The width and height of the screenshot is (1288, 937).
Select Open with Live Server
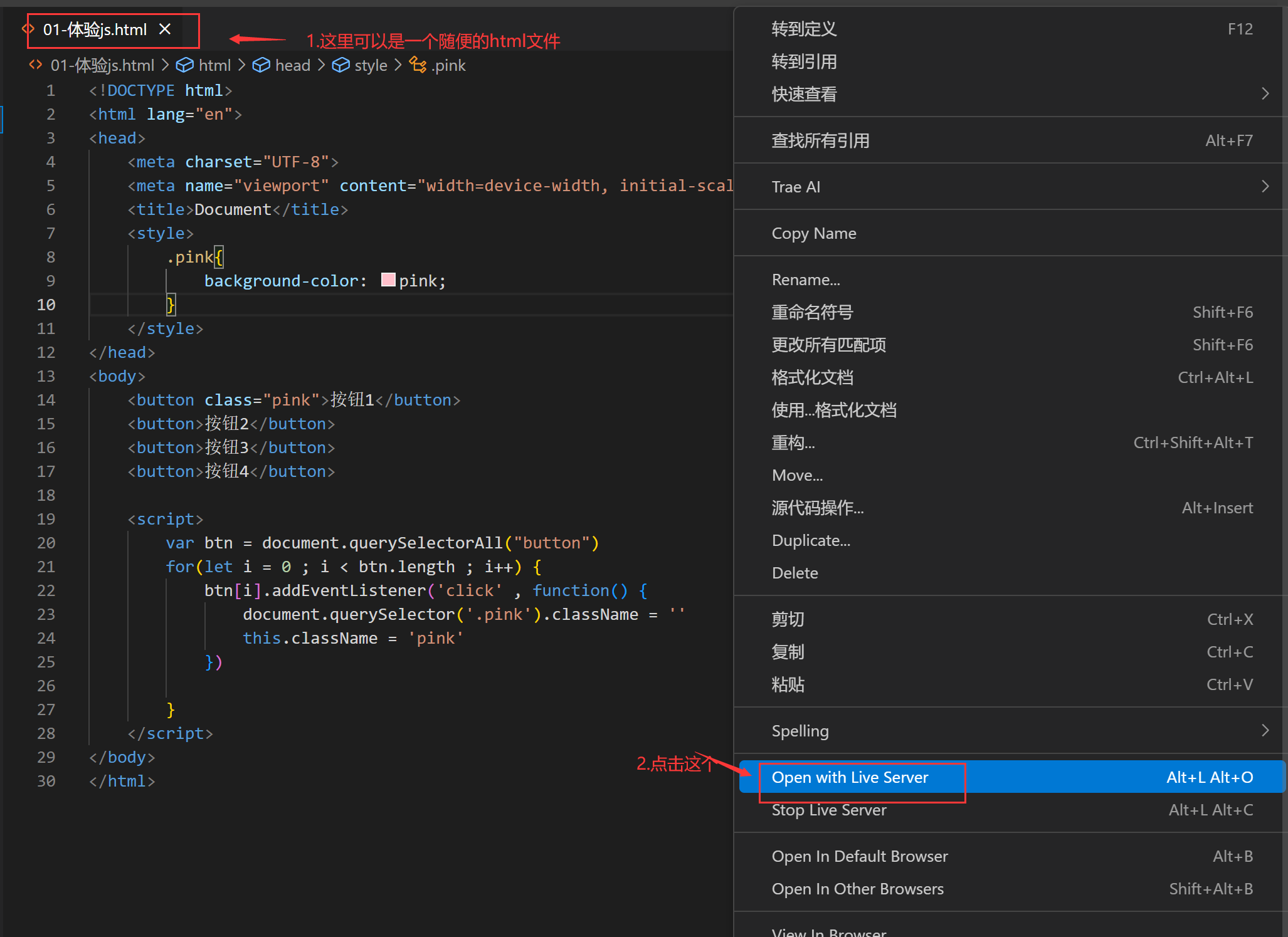[x=850, y=777]
